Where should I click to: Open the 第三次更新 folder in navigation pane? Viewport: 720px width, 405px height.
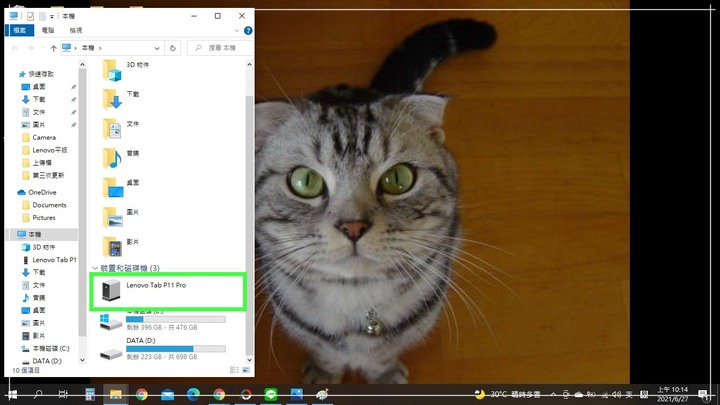(48, 175)
